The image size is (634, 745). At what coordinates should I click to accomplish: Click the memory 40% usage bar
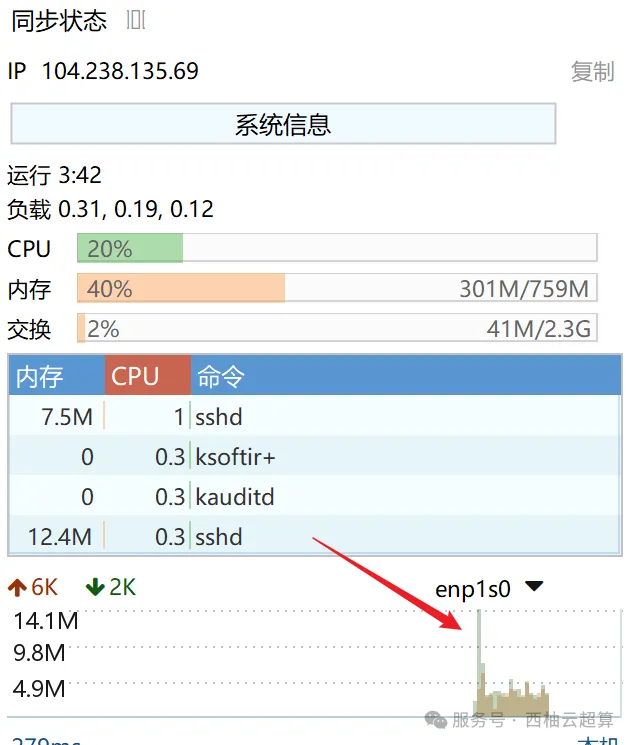[x=337, y=287]
